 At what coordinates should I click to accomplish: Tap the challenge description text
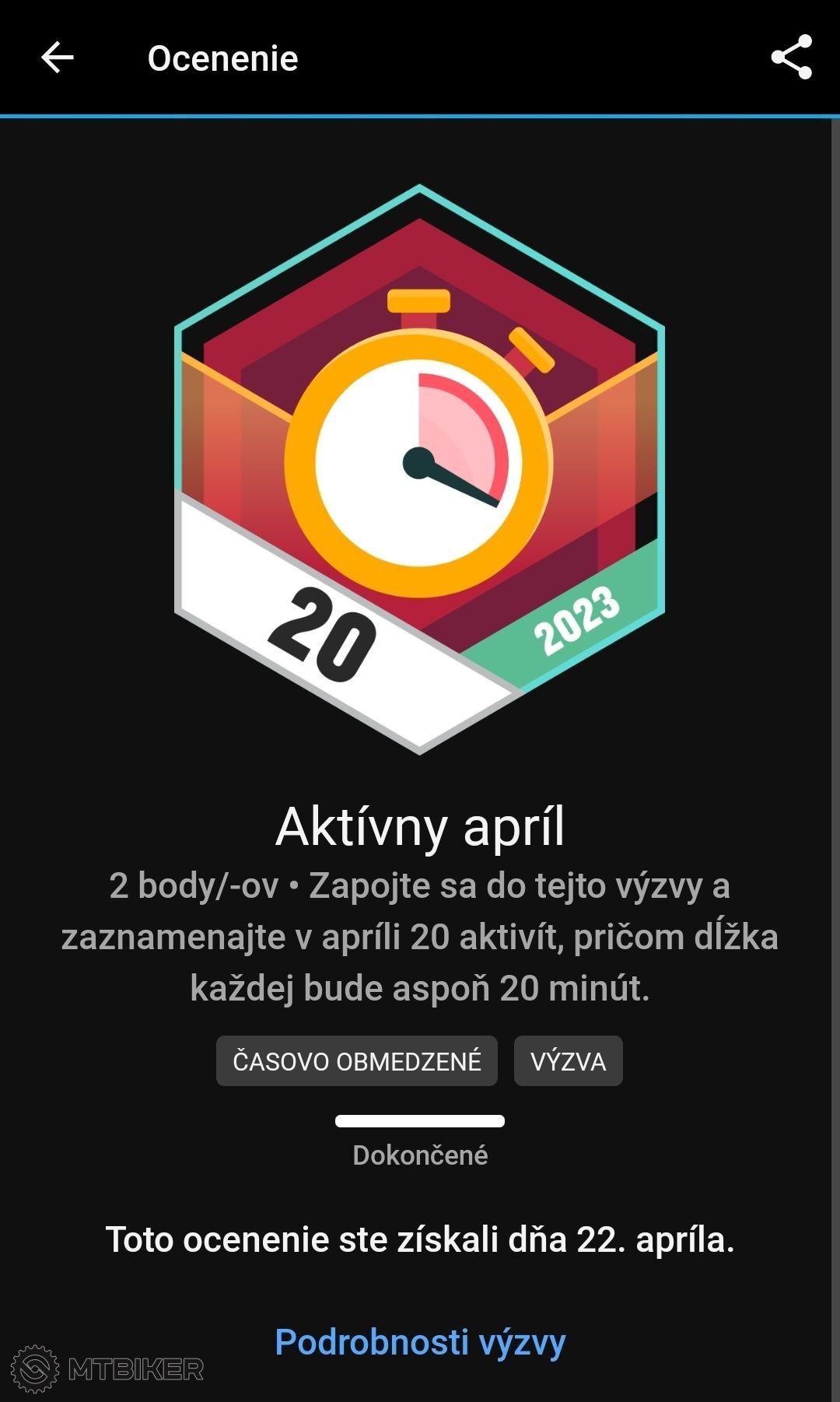point(420,937)
